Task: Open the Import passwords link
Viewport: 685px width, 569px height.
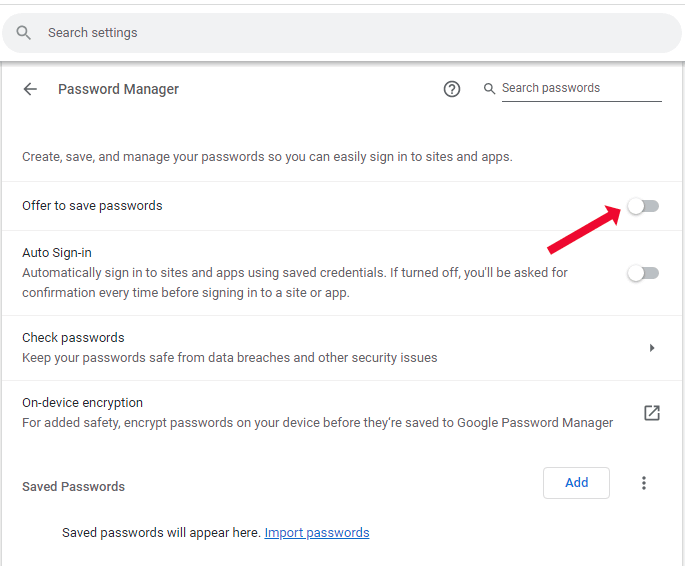Action: 317,533
